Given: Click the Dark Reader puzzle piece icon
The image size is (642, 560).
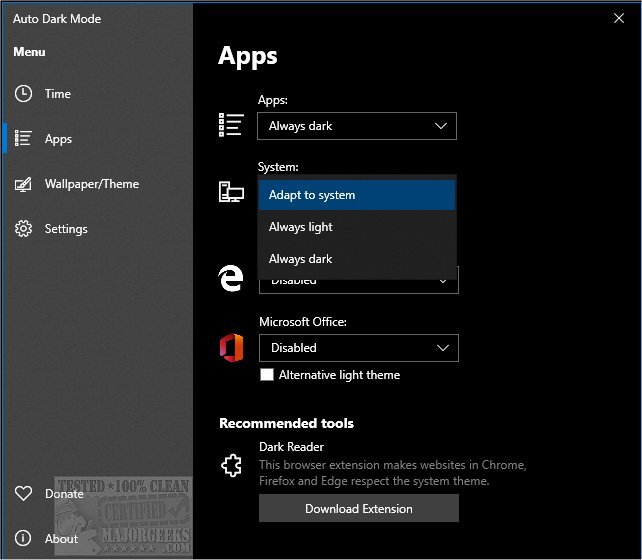Looking at the screenshot, I should coord(231,465).
